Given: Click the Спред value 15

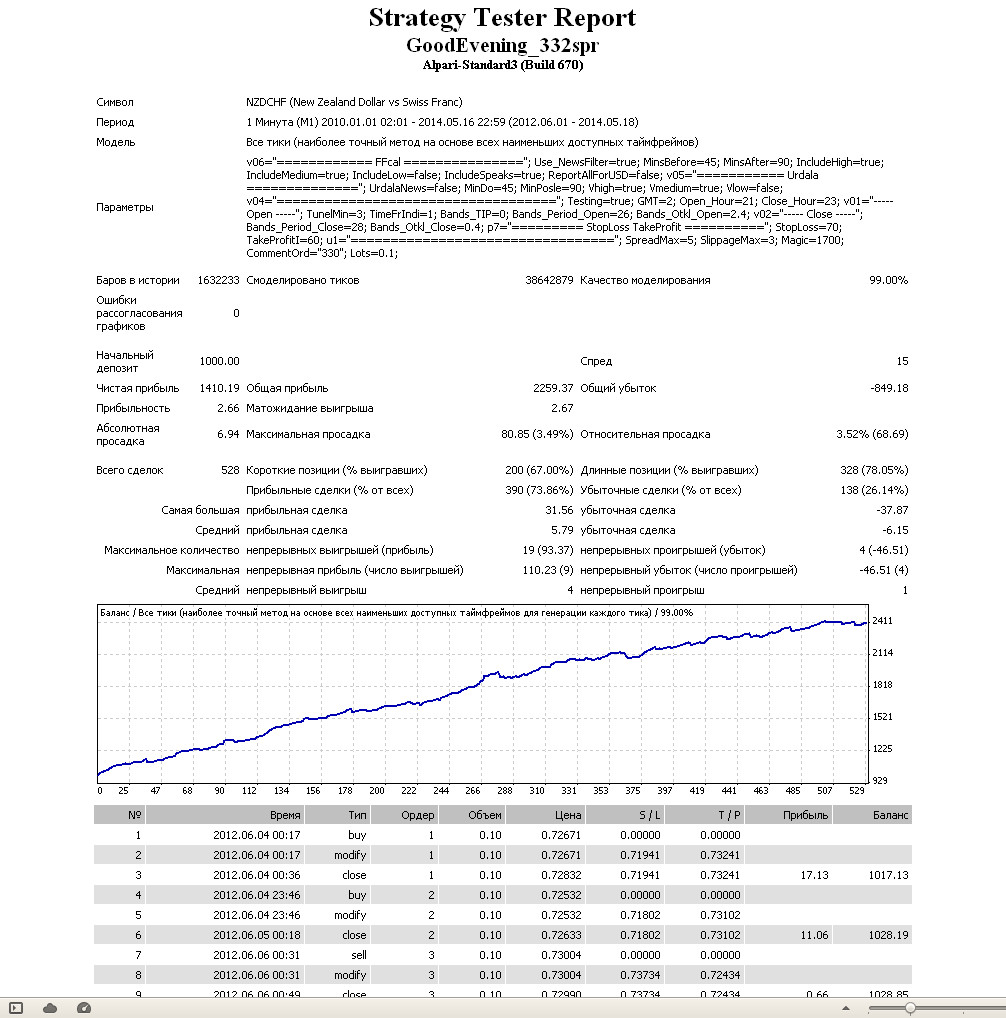Looking at the screenshot, I should (902, 361).
